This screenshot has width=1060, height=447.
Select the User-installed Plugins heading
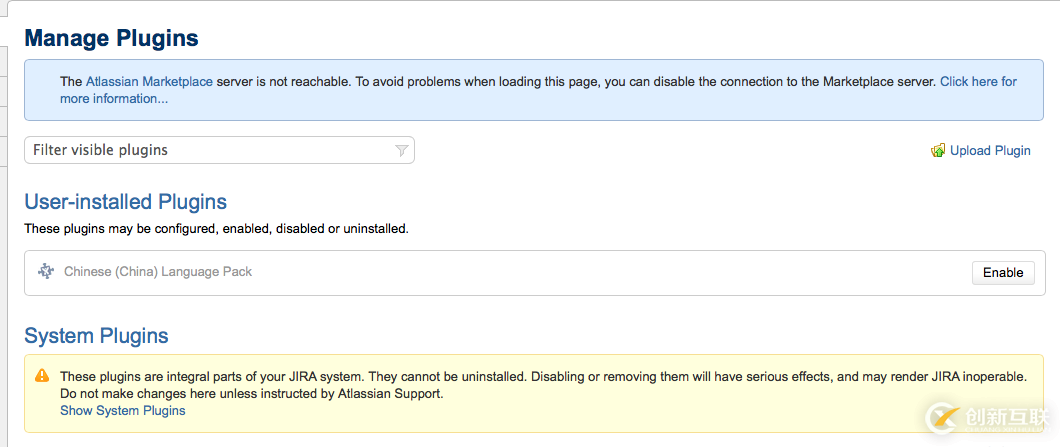(125, 202)
